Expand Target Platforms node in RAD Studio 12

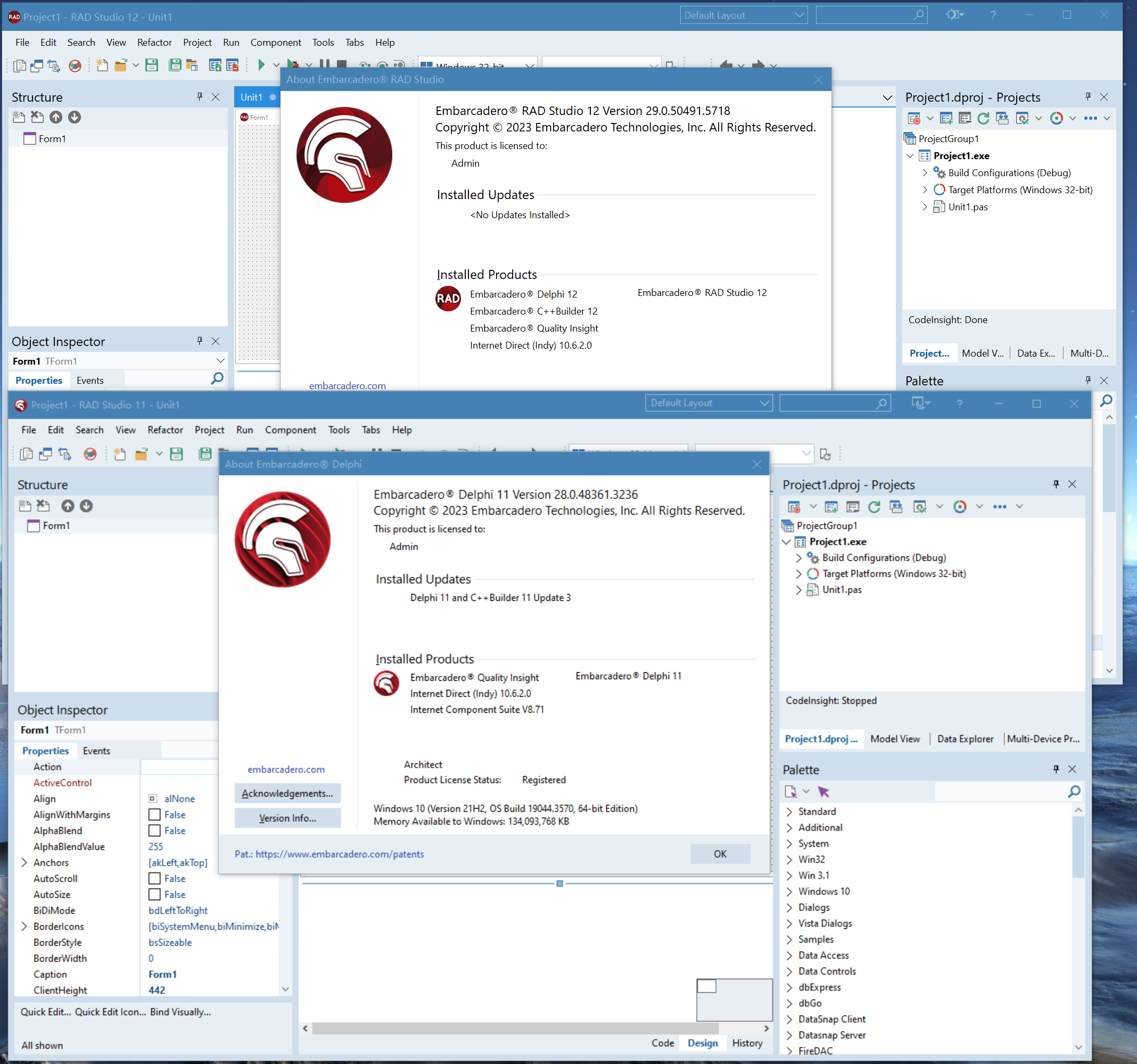925,190
